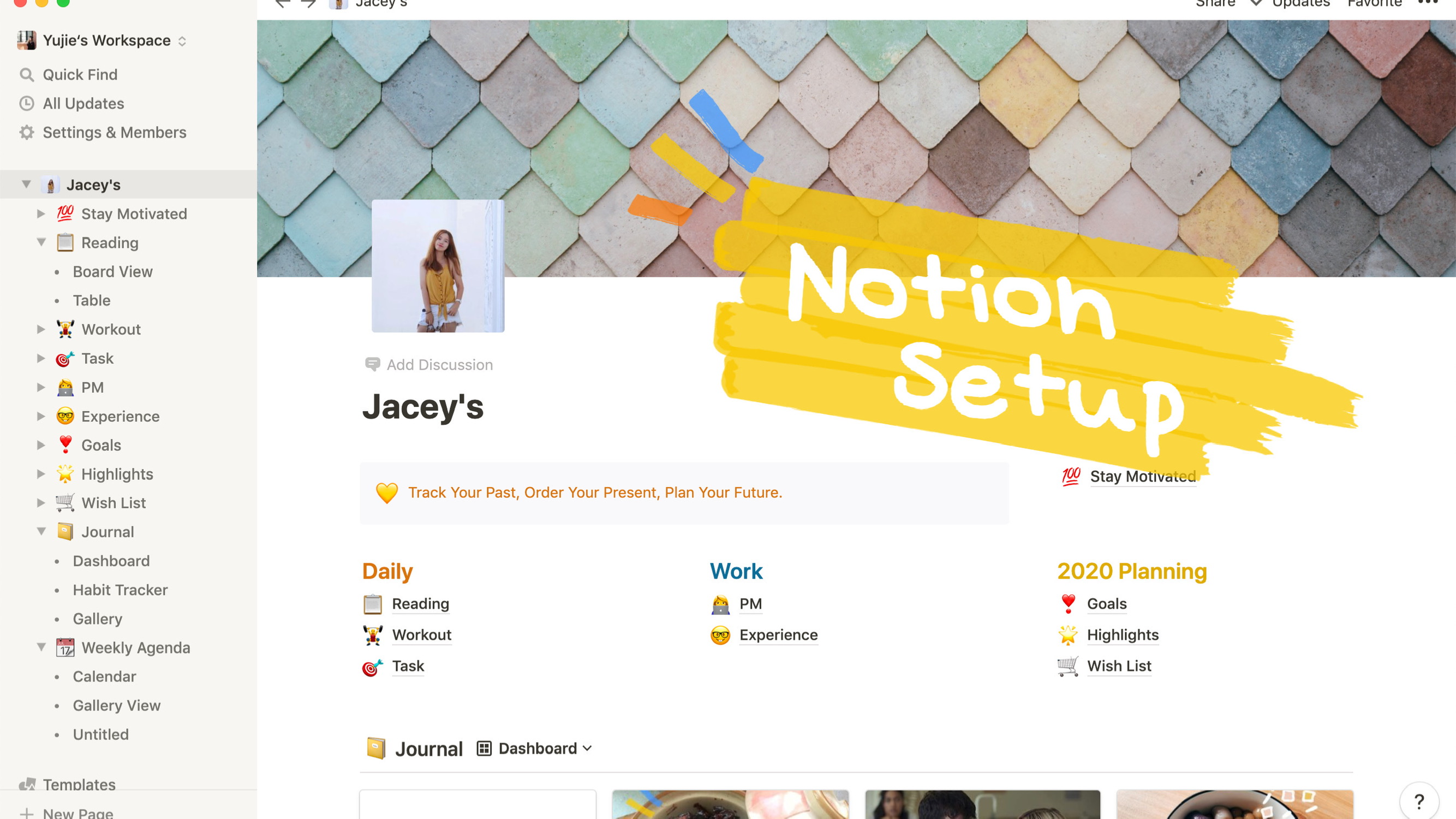Open the Dashboard view dropdown
This screenshot has height=819, width=1456.
click(x=535, y=749)
